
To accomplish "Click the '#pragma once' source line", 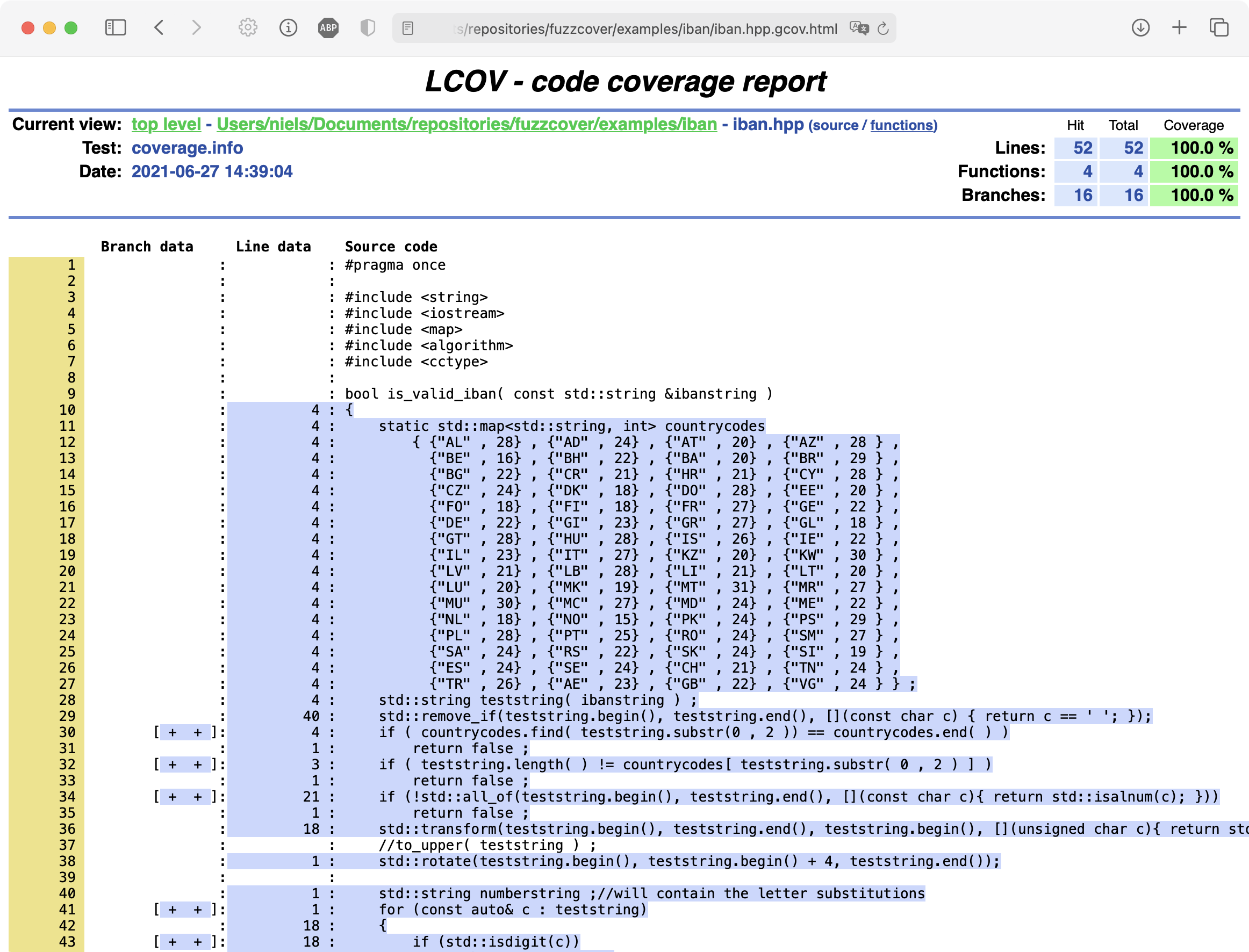I will 395,265.
